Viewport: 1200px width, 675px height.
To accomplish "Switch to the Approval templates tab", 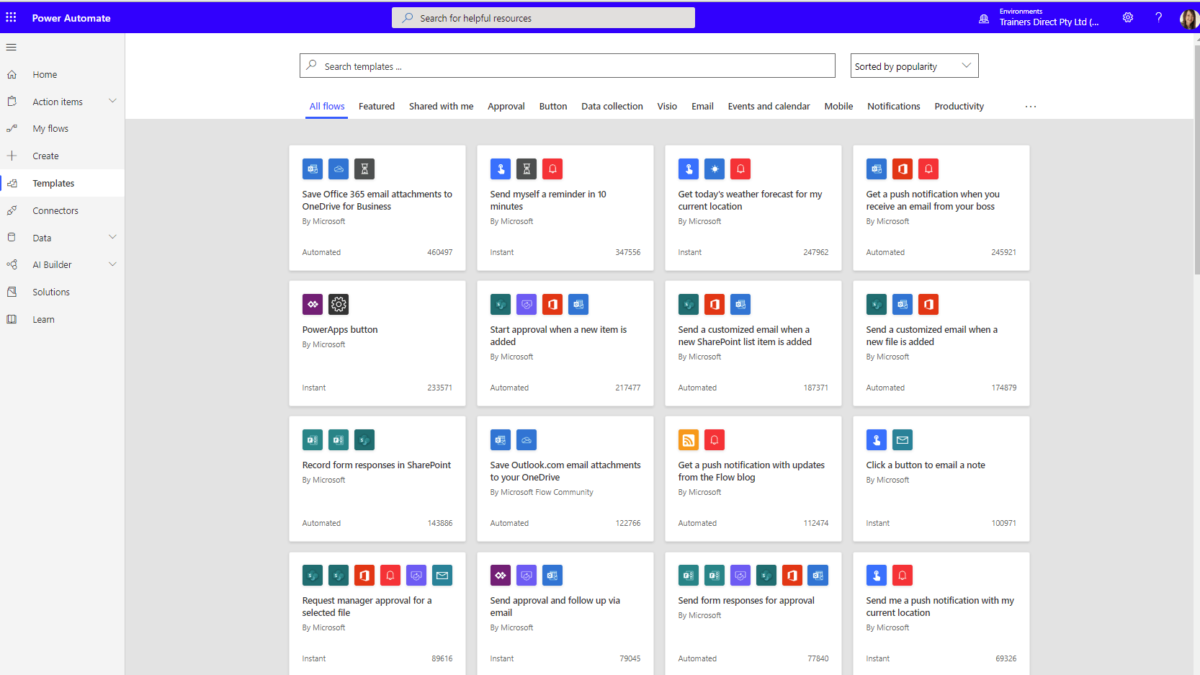I will (x=506, y=106).
